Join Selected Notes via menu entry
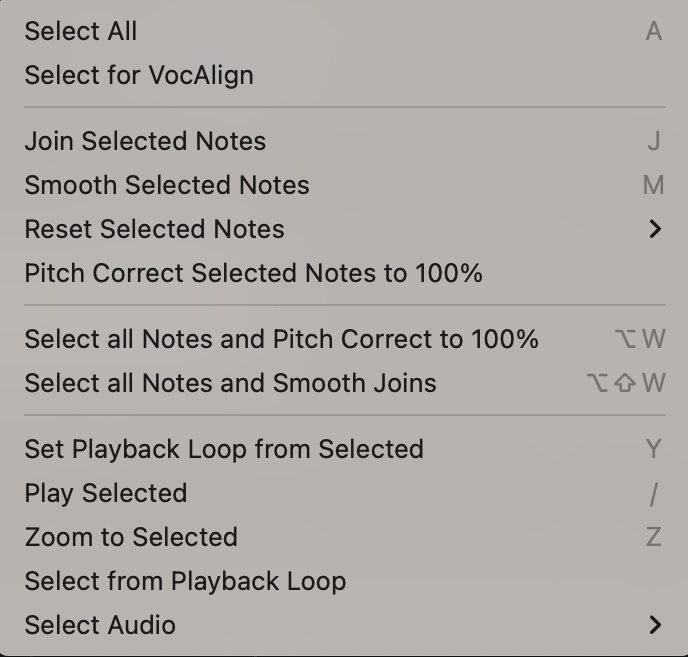Image resolution: width=688 pixels, height=657 pixels. 145,141
